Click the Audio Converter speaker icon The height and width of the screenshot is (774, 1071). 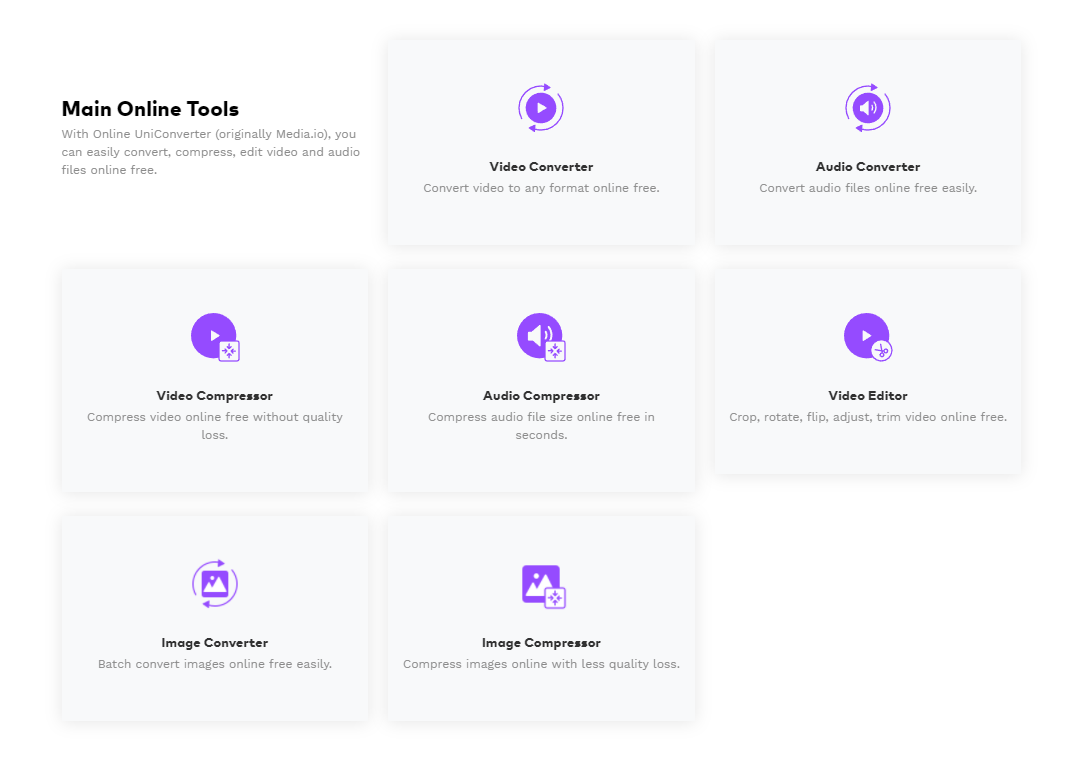point(867,108)
